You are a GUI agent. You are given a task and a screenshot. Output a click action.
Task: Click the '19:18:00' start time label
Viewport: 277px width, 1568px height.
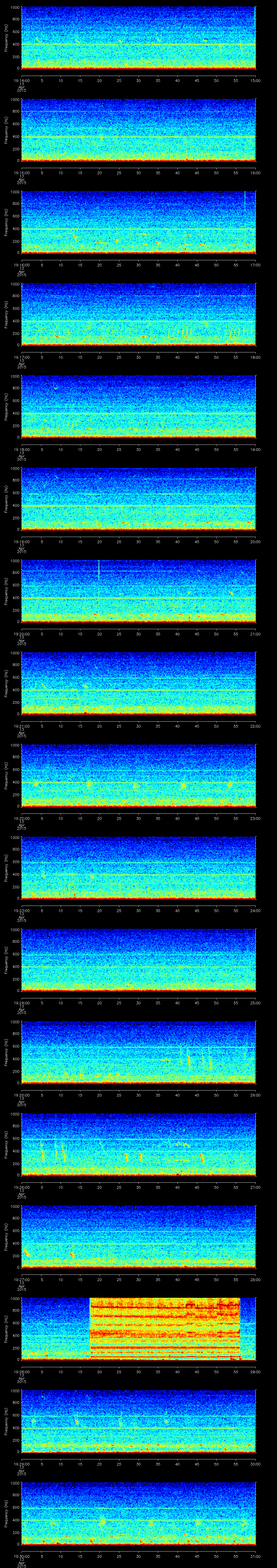click(21, 449)
